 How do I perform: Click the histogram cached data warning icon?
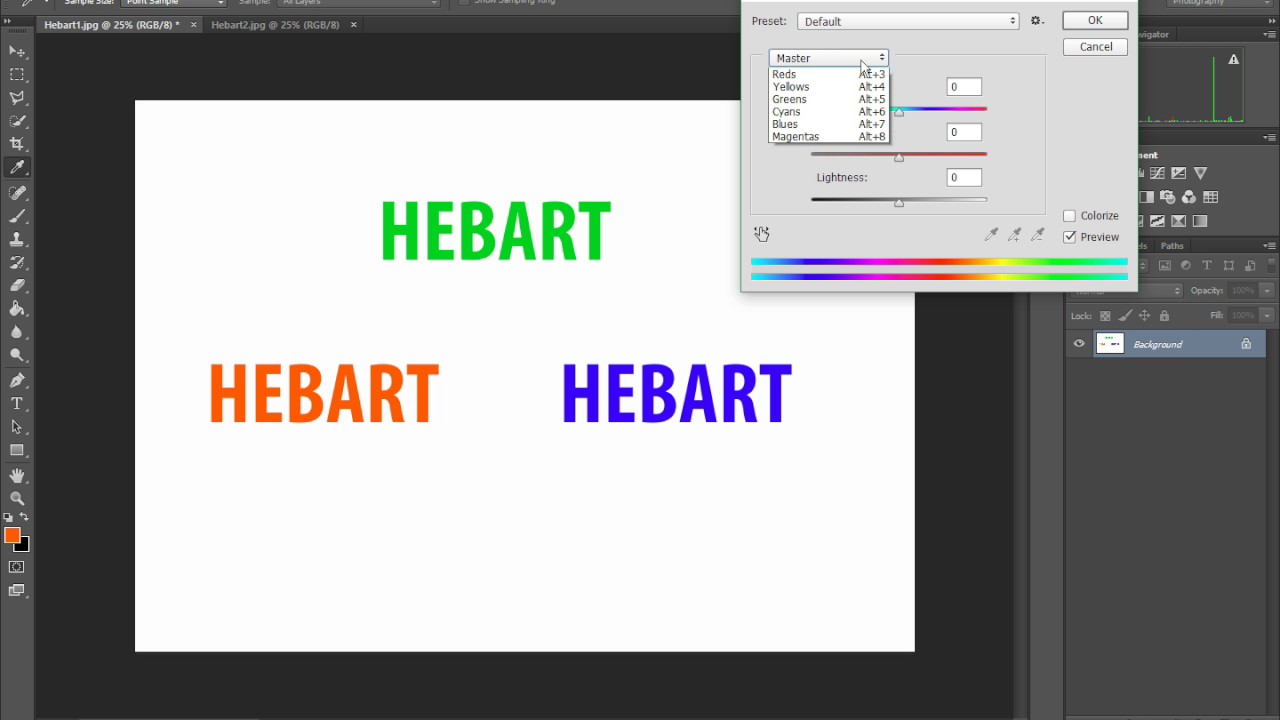(1233, 59)
